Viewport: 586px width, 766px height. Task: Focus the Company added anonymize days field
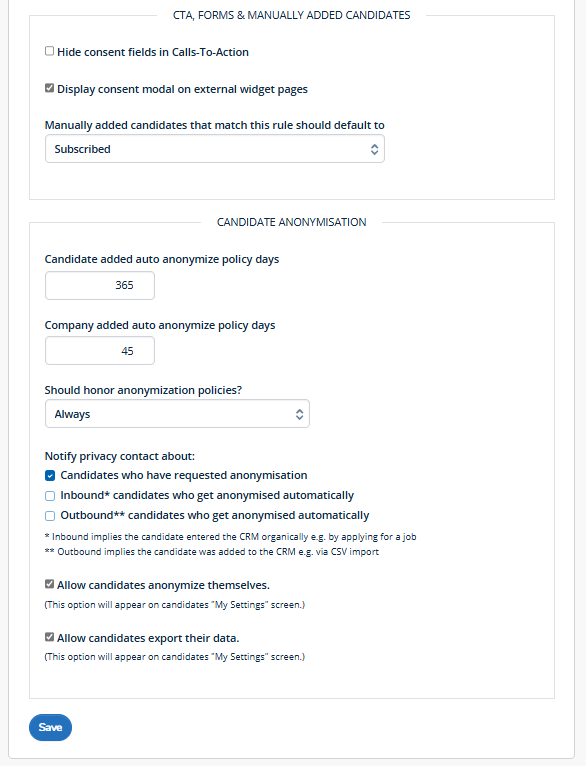click(x=100, y=351)
